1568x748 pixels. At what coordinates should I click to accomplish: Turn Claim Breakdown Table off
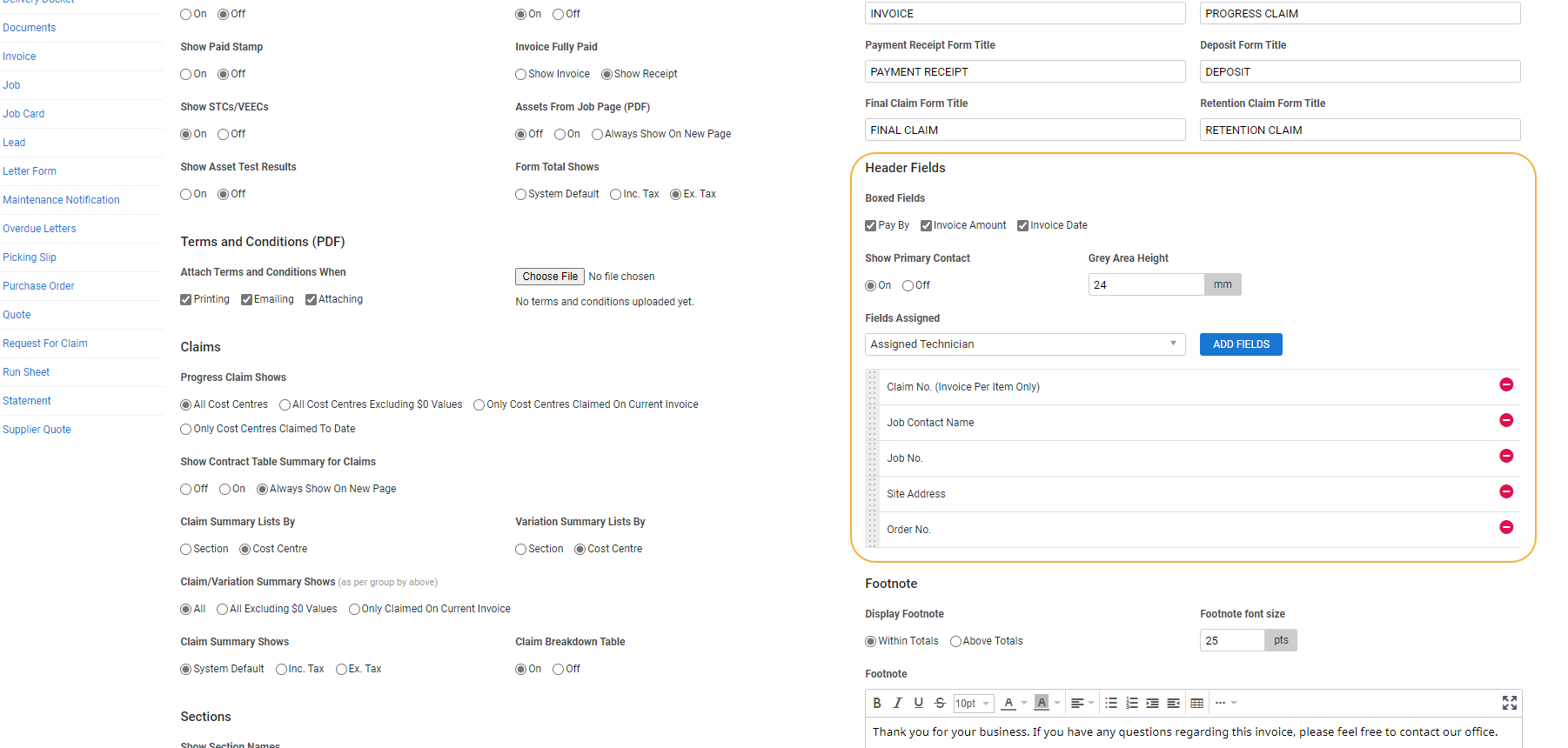pos(558,669)
